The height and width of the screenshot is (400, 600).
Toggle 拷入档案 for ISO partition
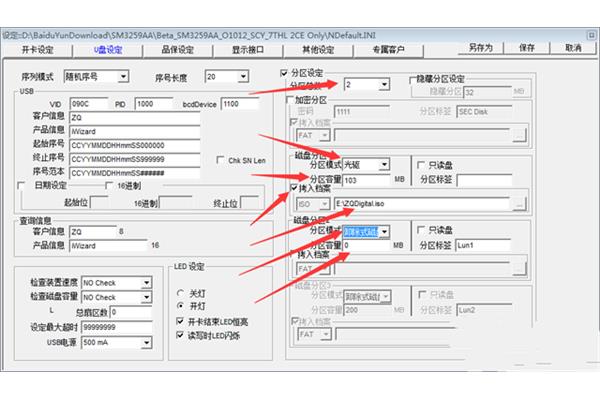[293, 188]
